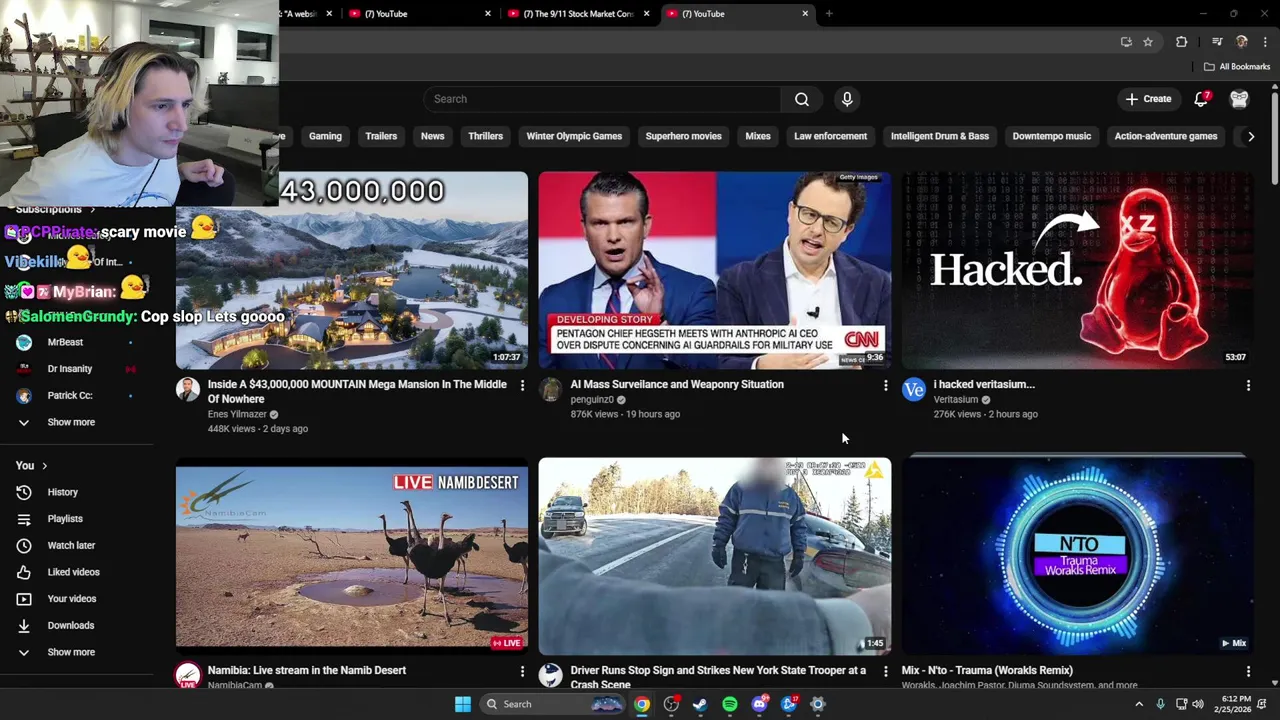Open YouTube notifications bell
The image size is (1280, 720).
(1201, 99)
